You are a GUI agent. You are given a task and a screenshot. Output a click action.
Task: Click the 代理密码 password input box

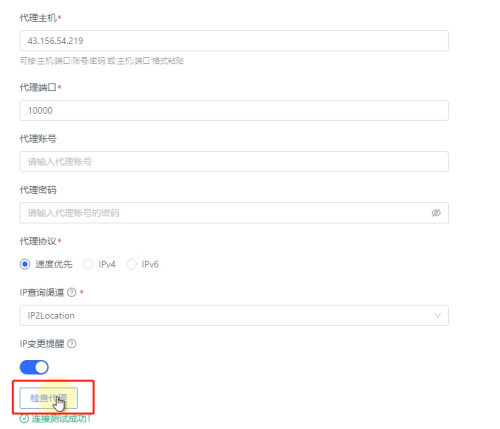click(234, 213)
